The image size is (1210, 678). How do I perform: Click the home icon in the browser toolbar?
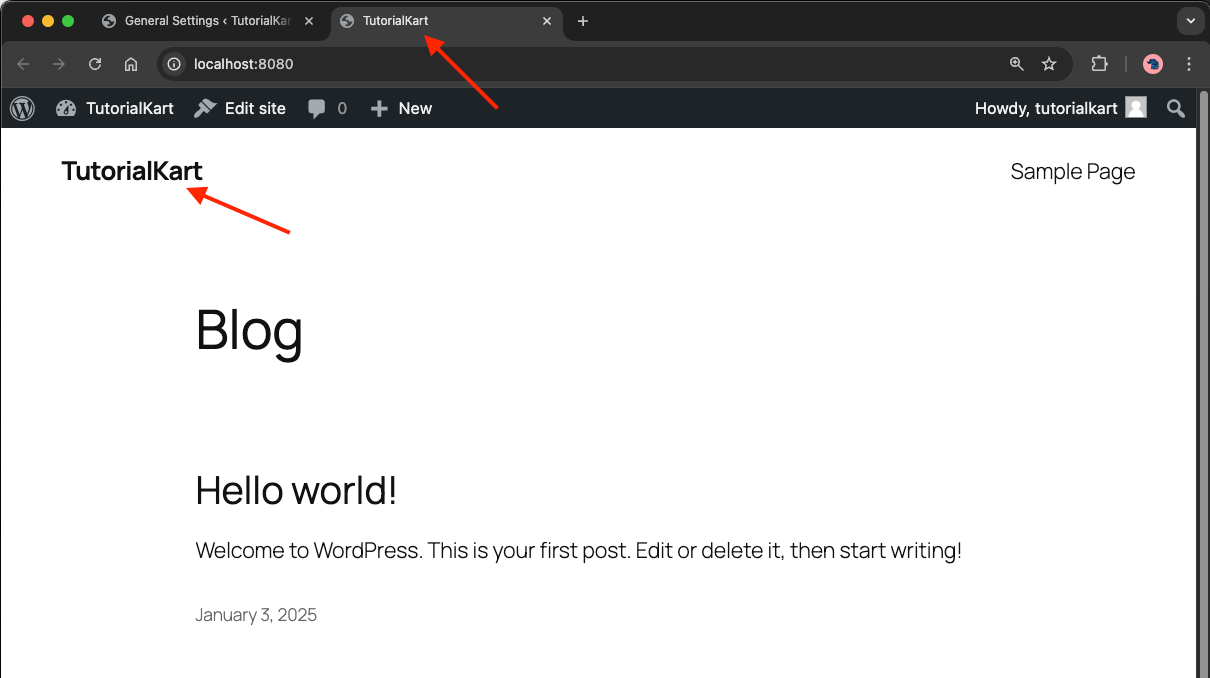click(x=131, y=63)
